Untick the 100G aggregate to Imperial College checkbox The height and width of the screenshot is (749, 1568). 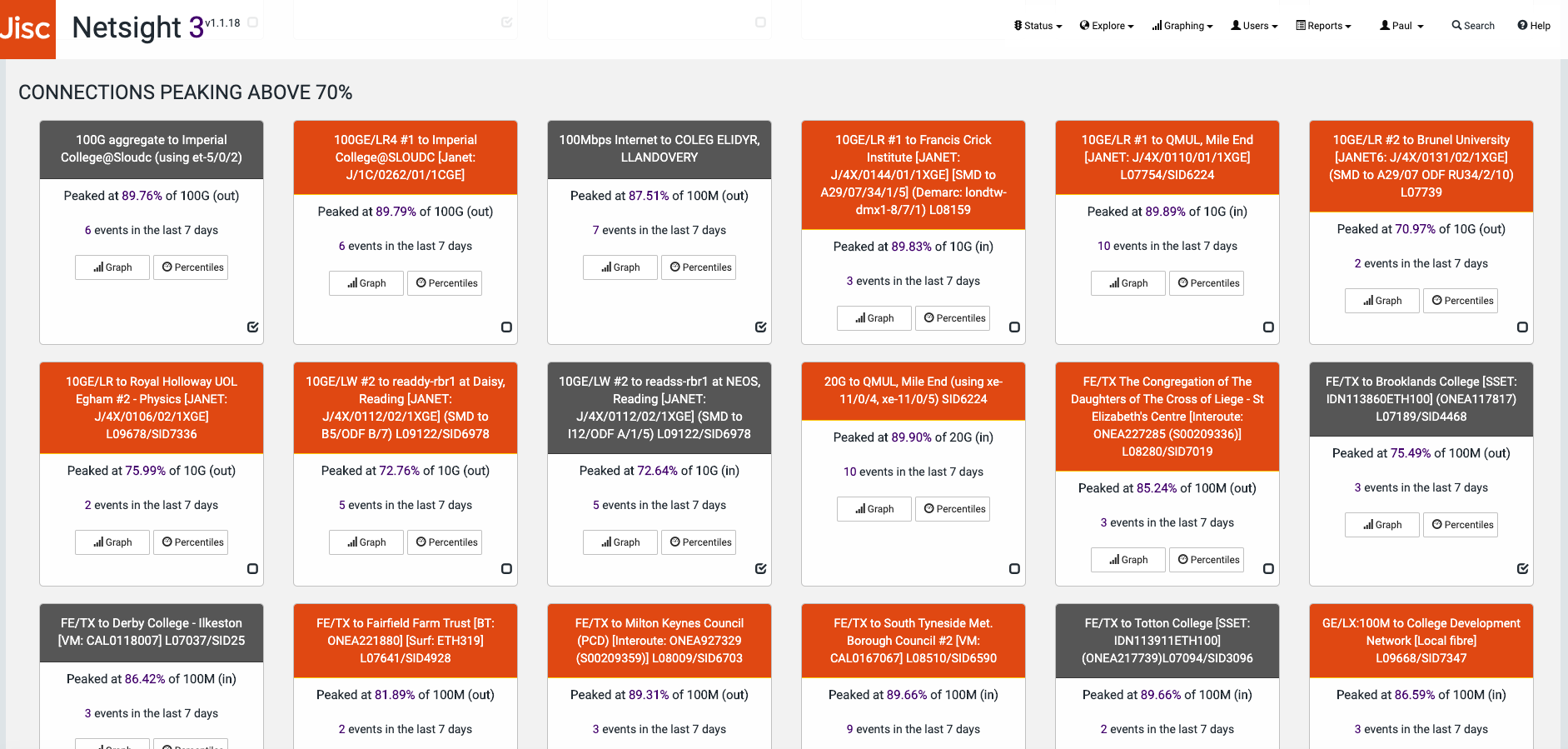(253, 327)
